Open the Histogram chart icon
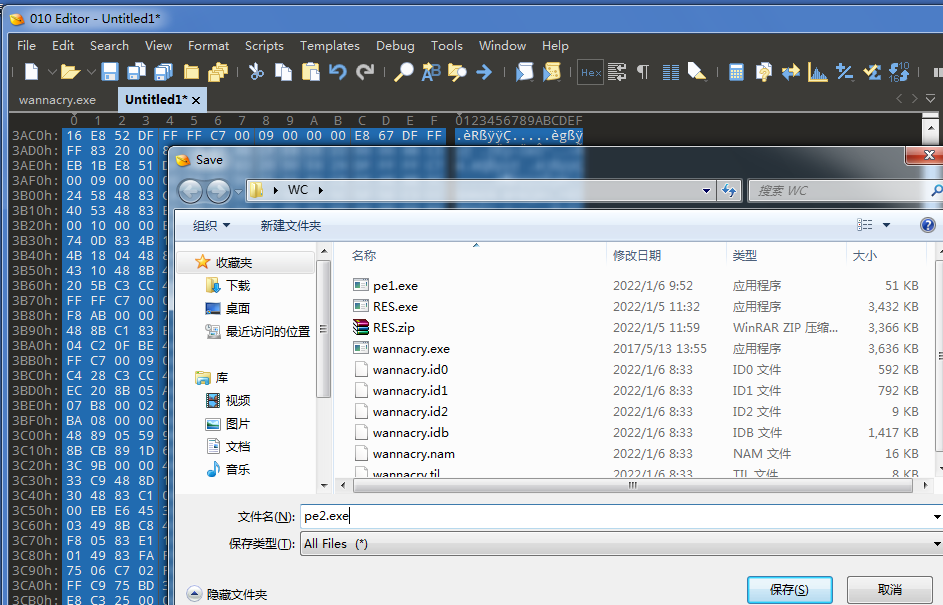 [x=818, y=72]
